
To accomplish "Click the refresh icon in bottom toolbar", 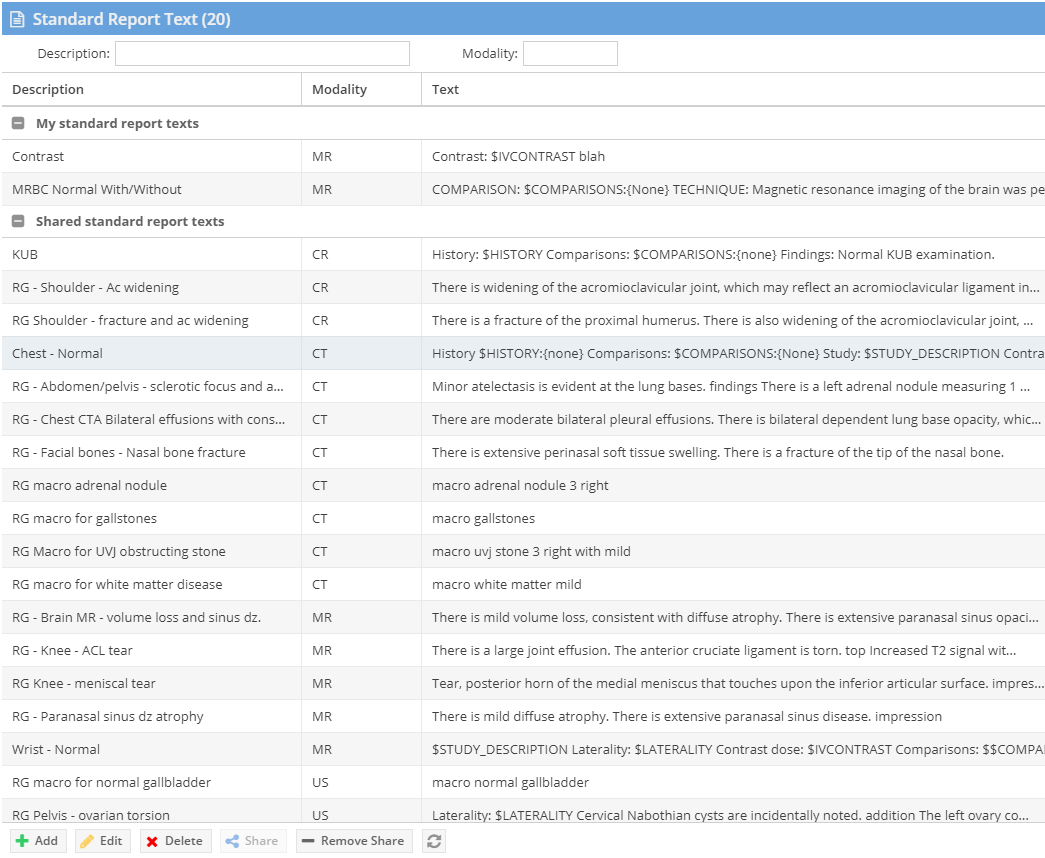I will coord(434,841).
